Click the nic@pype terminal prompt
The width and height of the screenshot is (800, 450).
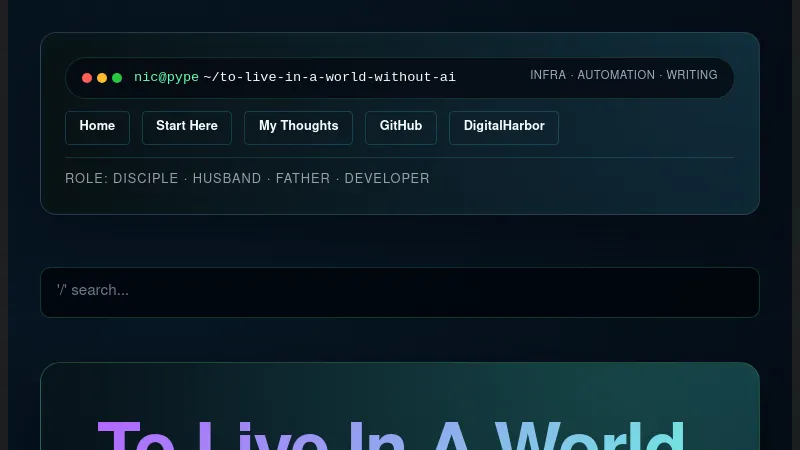(x=166, y=77)
